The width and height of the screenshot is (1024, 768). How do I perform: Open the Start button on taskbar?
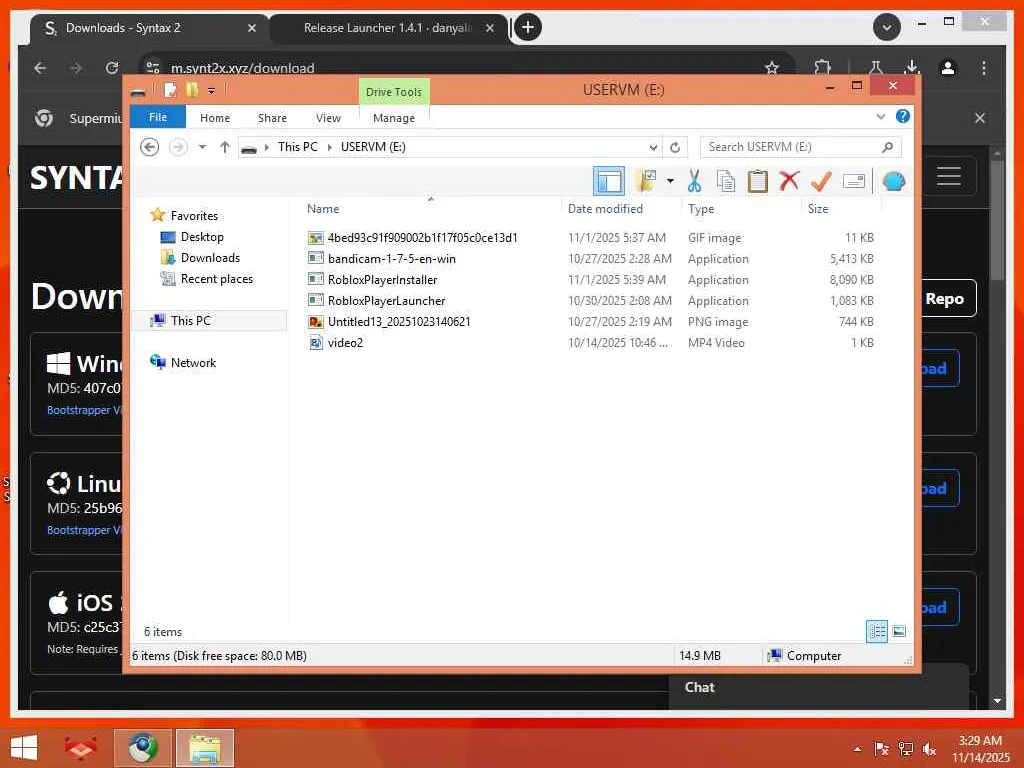[x=24, y=748]
